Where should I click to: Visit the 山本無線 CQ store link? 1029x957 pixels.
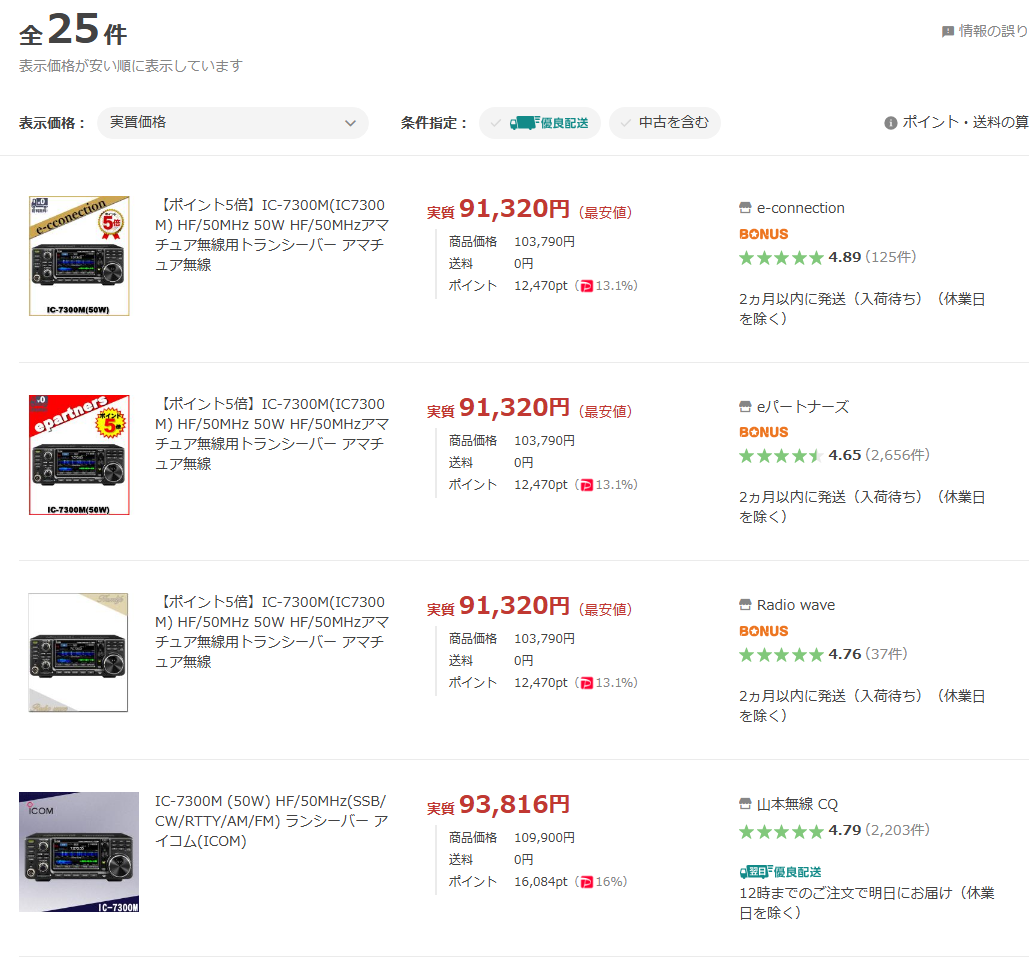point(797,804)
